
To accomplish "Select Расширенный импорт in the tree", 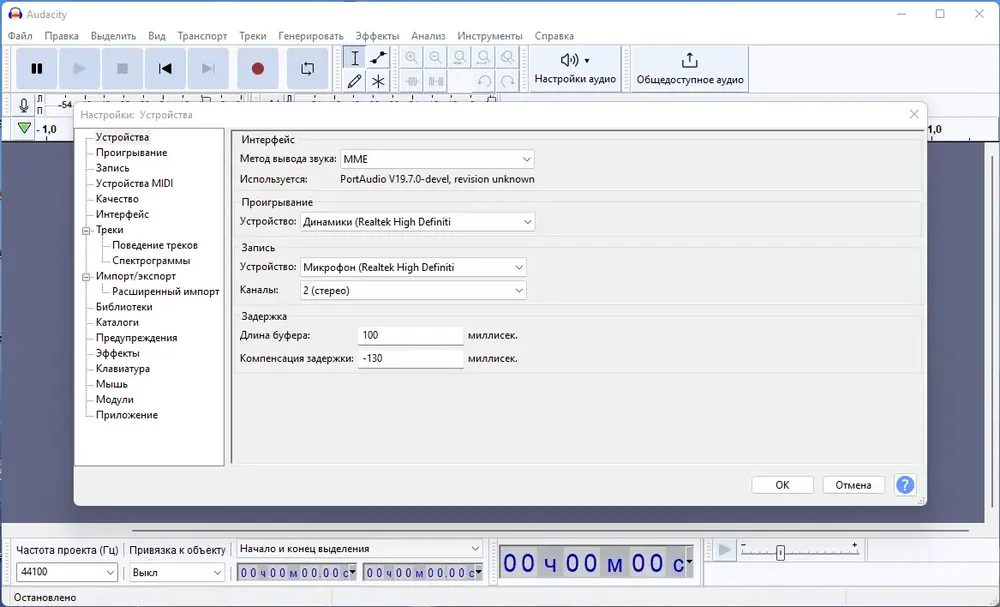I will pos(165,291).
